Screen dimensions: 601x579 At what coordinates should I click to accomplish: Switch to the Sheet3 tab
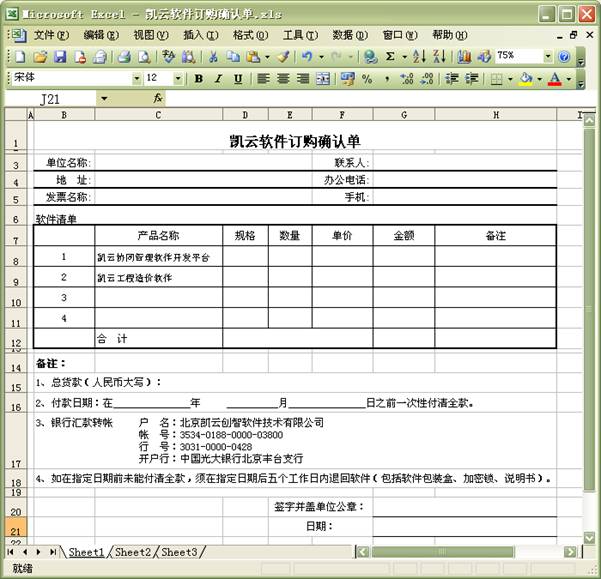click(x=179, y=552)
